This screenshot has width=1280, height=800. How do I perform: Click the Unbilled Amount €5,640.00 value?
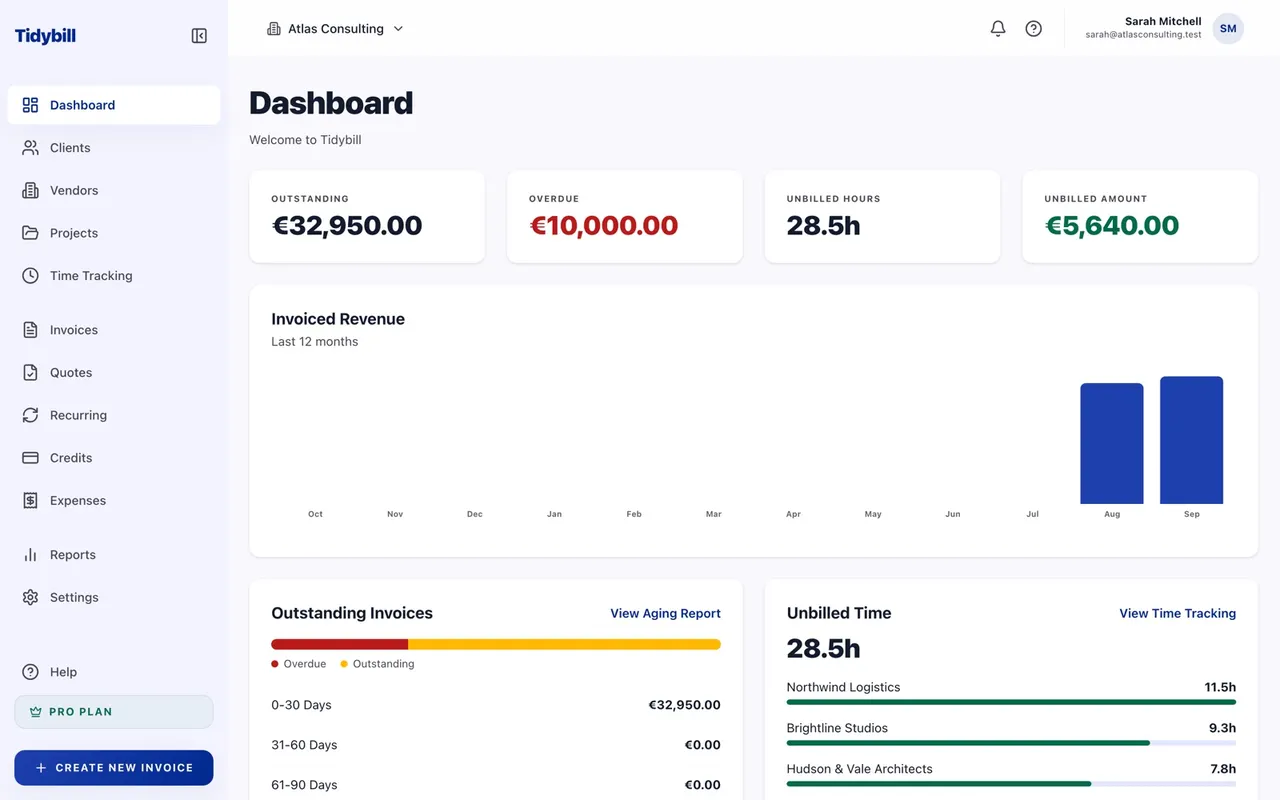pyautogui.click(x=1111, y=226)
